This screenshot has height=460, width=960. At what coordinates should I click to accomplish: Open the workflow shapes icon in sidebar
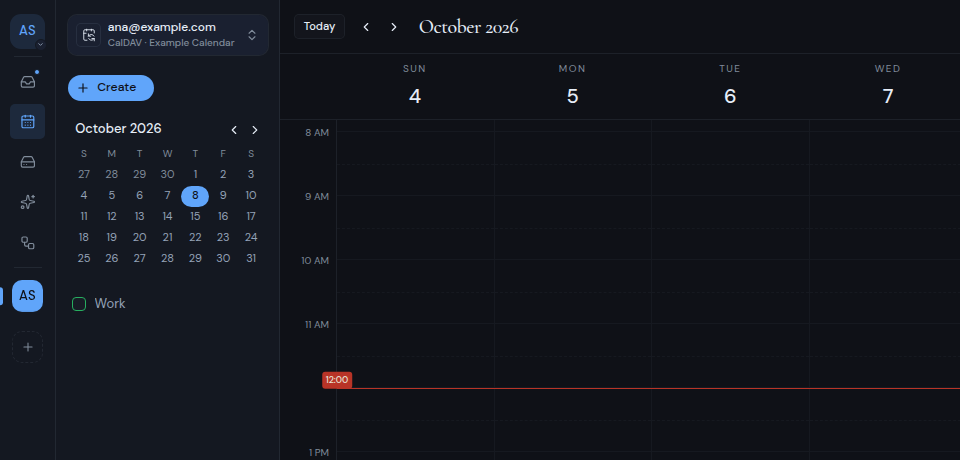coord(28,243)
